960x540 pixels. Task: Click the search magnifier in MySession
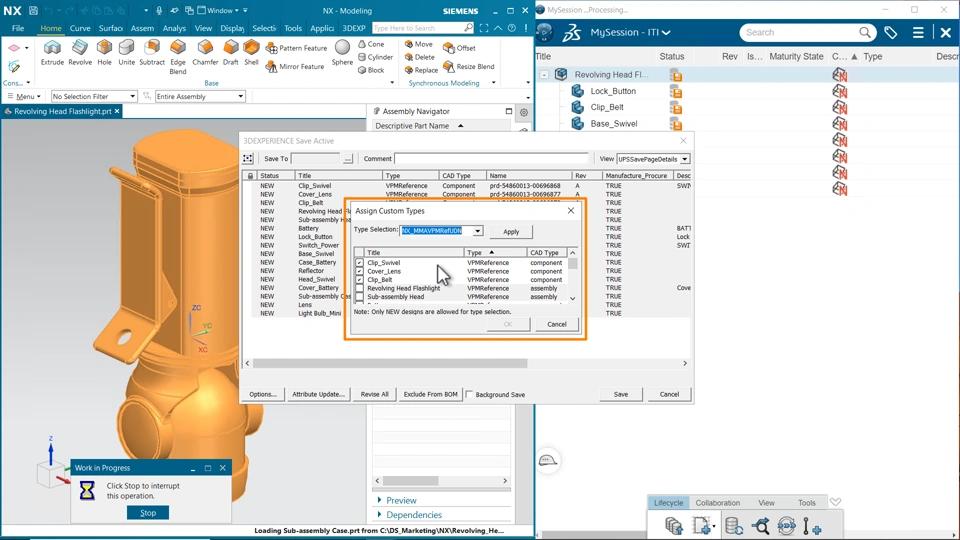864,32
